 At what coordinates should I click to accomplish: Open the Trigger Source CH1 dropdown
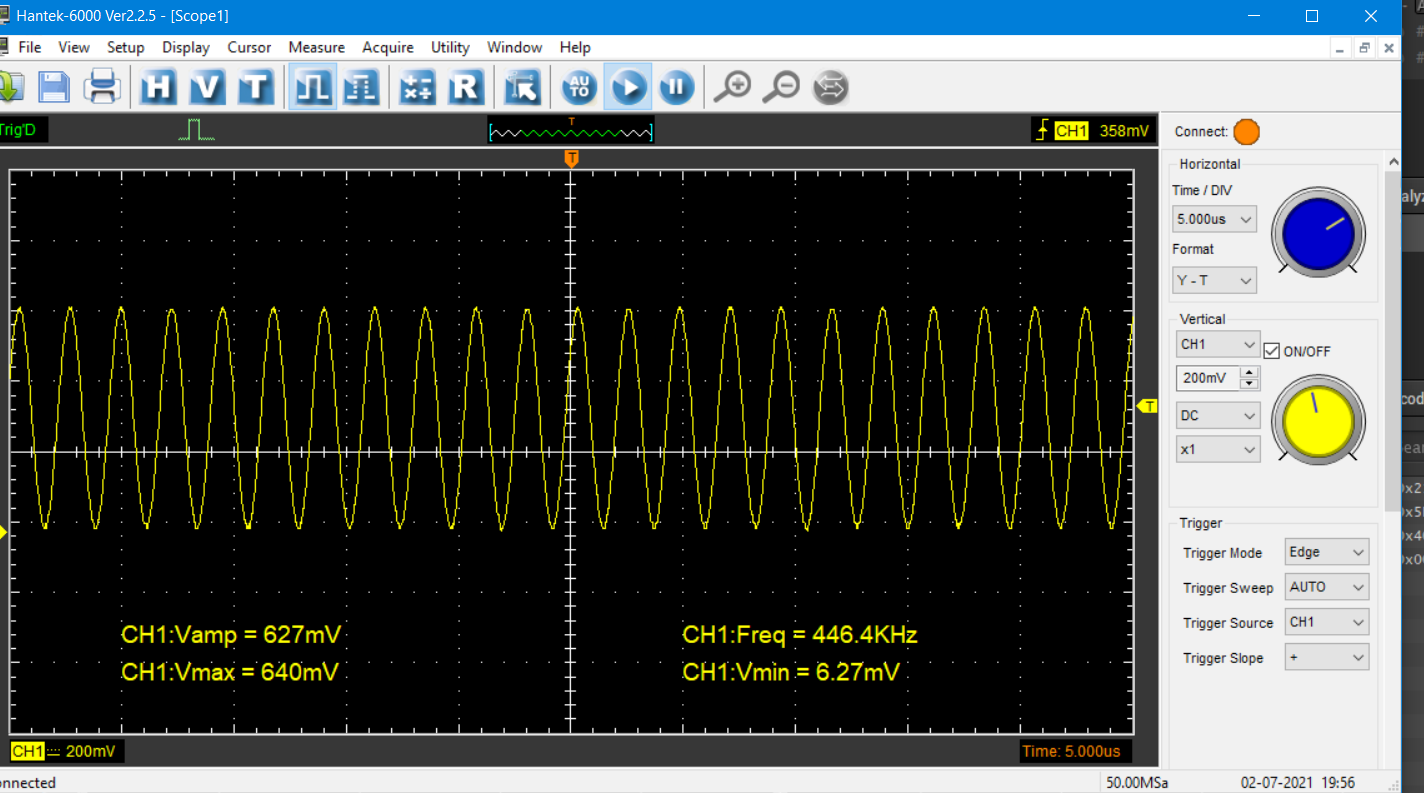[1327, 622]
